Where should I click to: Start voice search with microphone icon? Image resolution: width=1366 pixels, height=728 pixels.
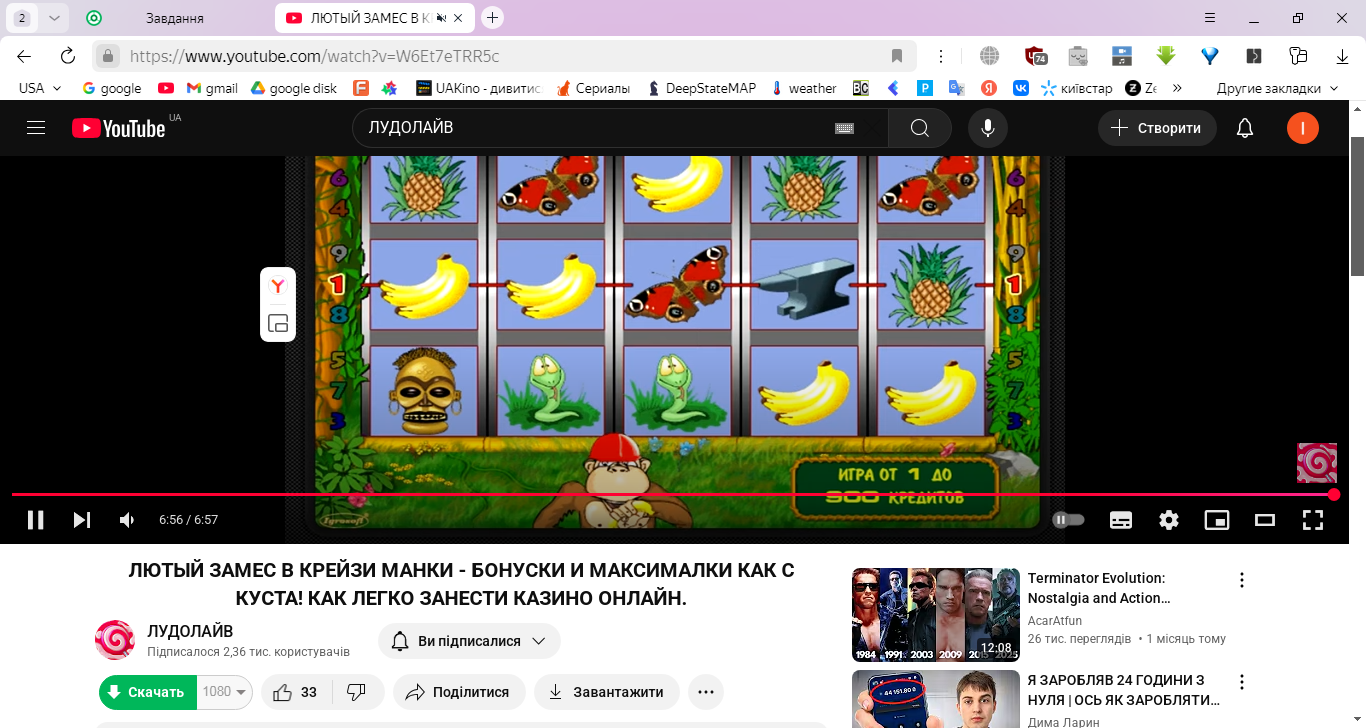(x=988, y=128)
